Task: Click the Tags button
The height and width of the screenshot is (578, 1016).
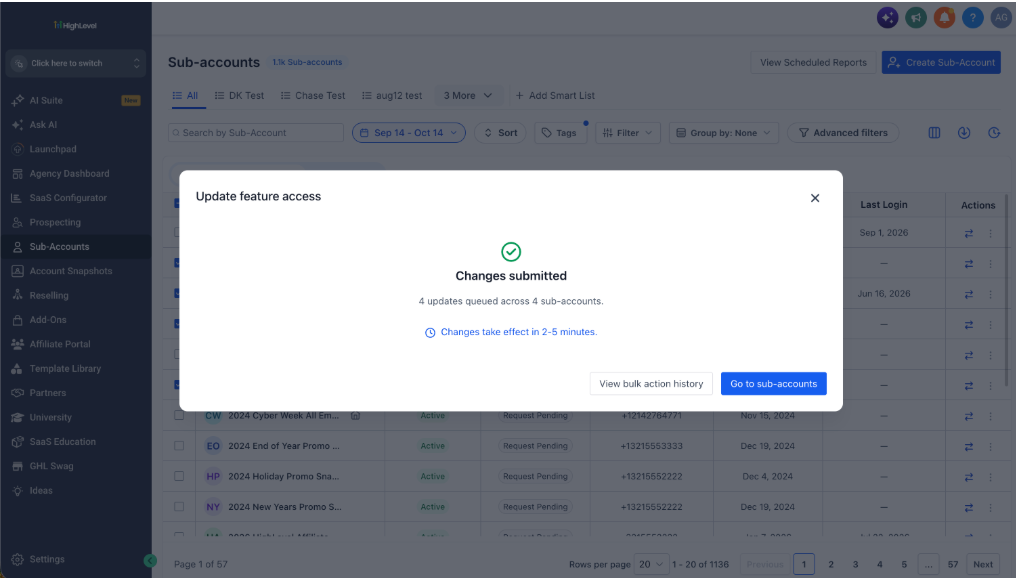Action: click(x=560, y=133)
